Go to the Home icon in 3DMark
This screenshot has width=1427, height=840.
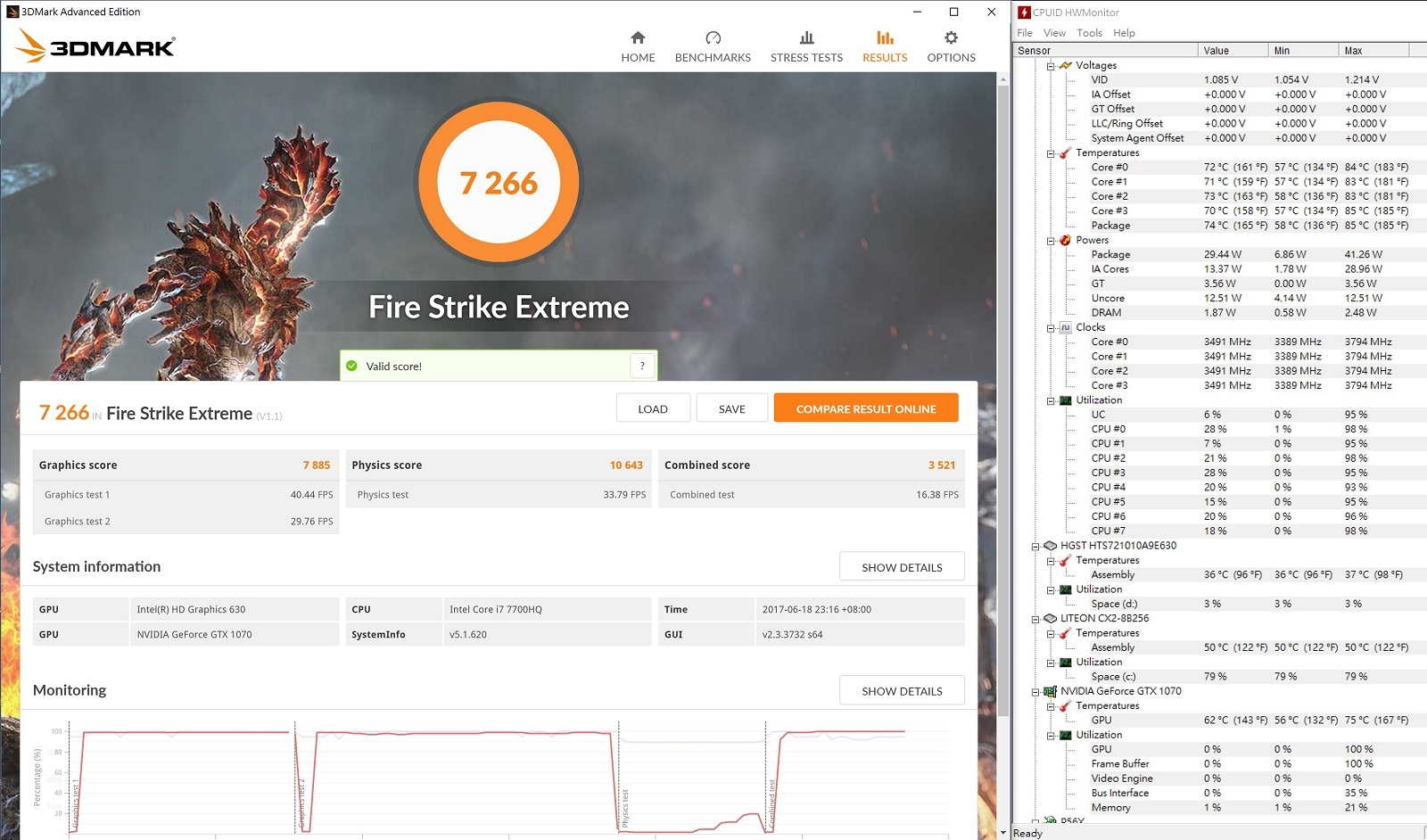(x=638, y=37)
